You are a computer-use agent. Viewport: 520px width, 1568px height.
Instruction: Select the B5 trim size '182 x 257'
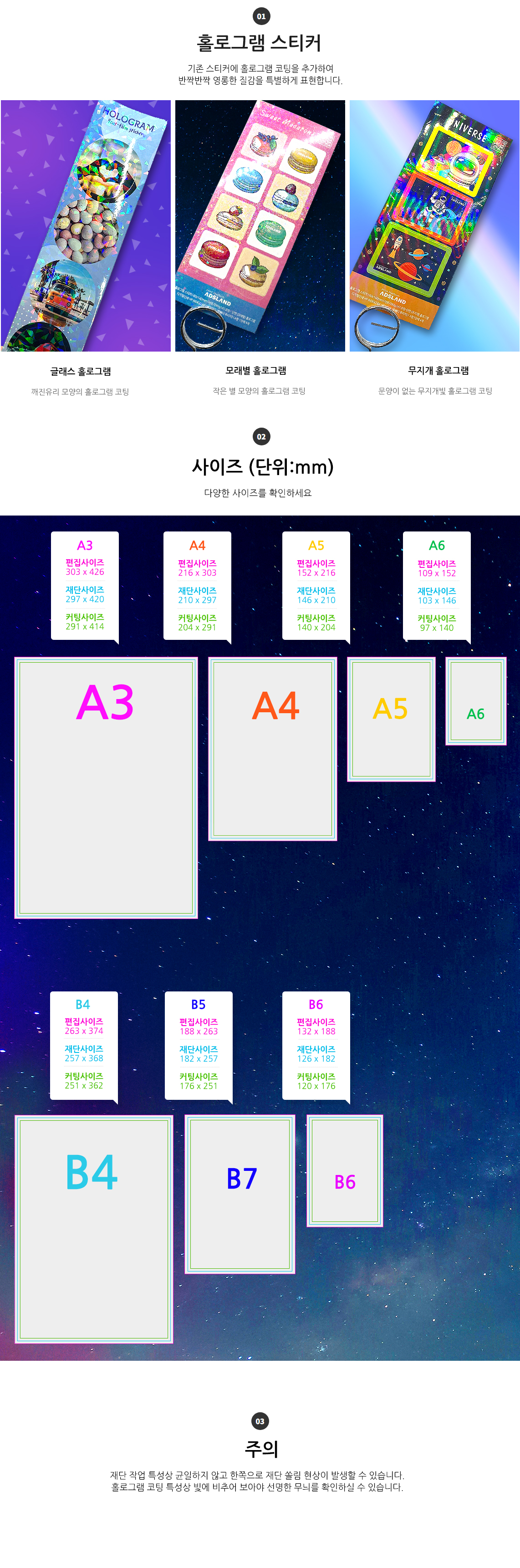pyautogui.click(x=199, y=1059)
